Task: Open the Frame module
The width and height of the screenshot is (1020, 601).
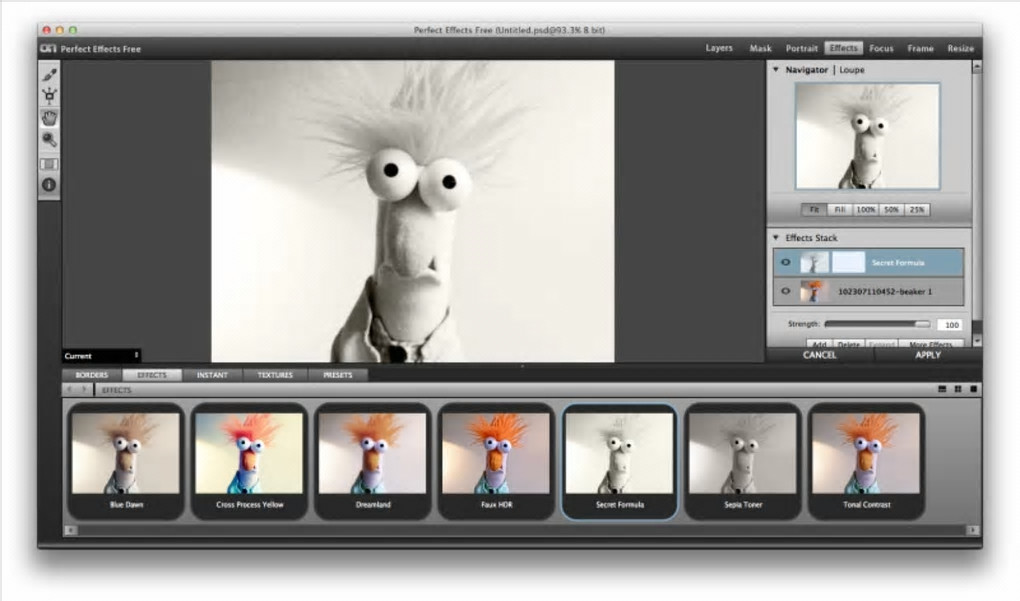Action: [920, 48]
